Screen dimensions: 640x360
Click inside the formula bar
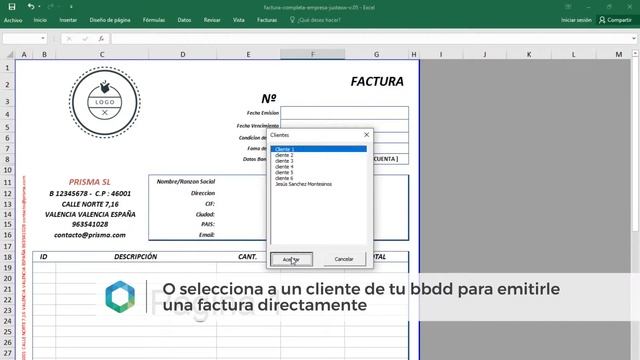click(371, 38)
